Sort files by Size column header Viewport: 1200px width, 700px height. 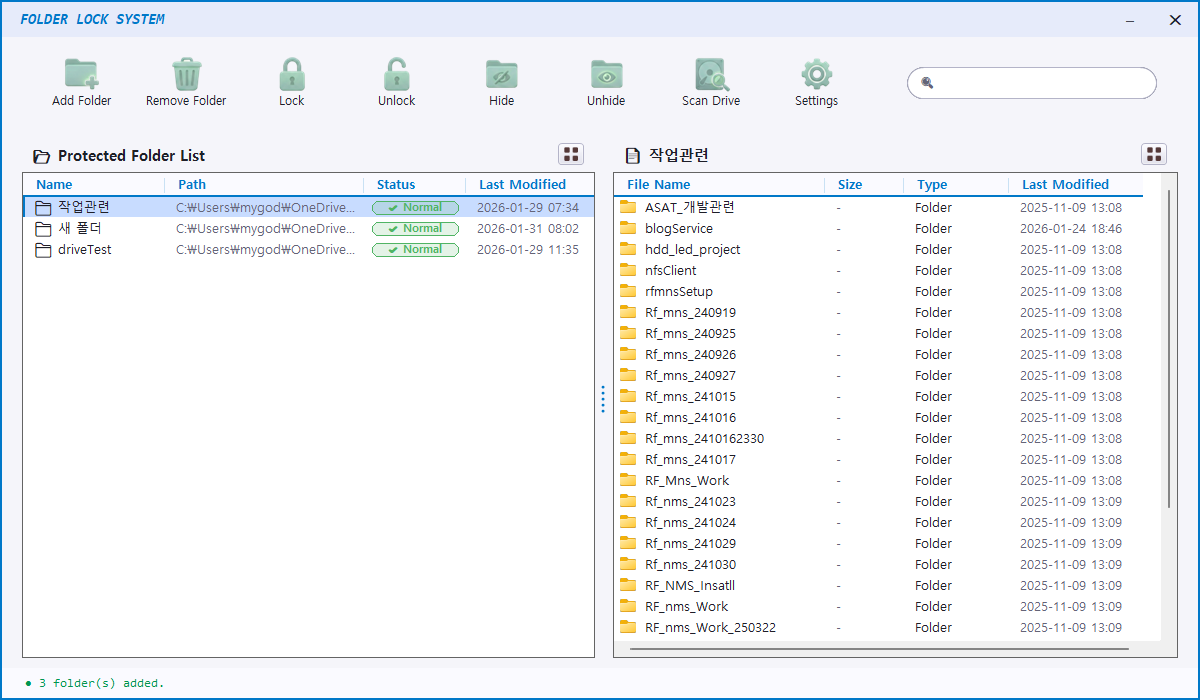click(850, 184)
